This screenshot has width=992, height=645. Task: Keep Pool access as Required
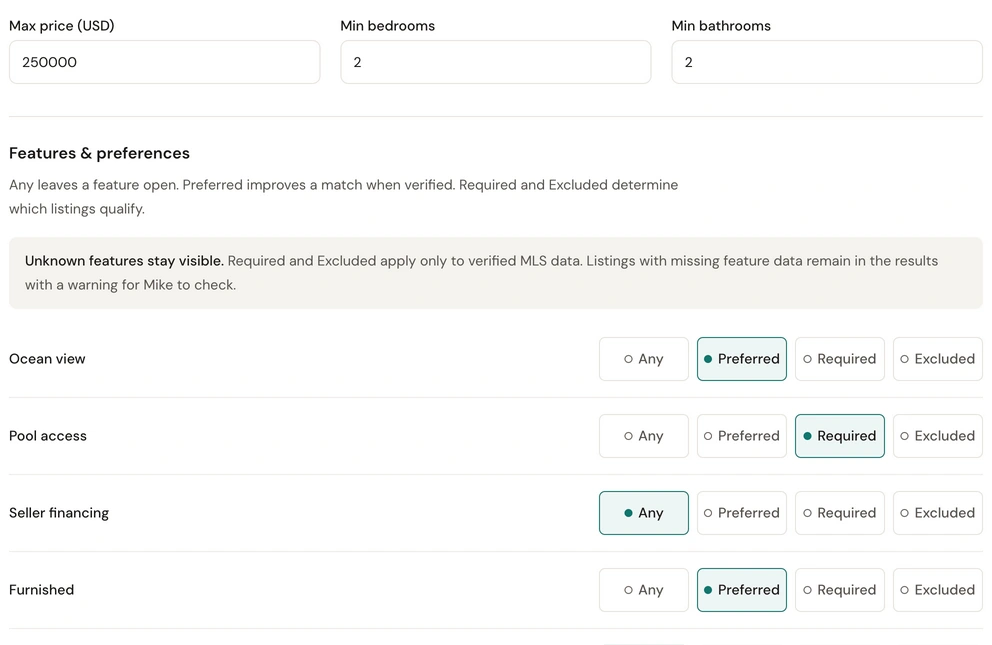[x=840, y=436]
